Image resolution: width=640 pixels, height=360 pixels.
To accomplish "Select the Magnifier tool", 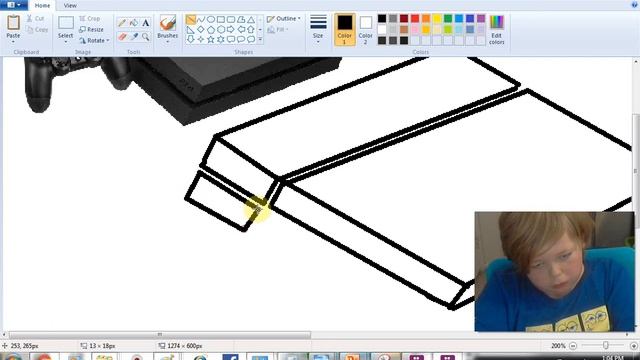I will coord(146,37).
